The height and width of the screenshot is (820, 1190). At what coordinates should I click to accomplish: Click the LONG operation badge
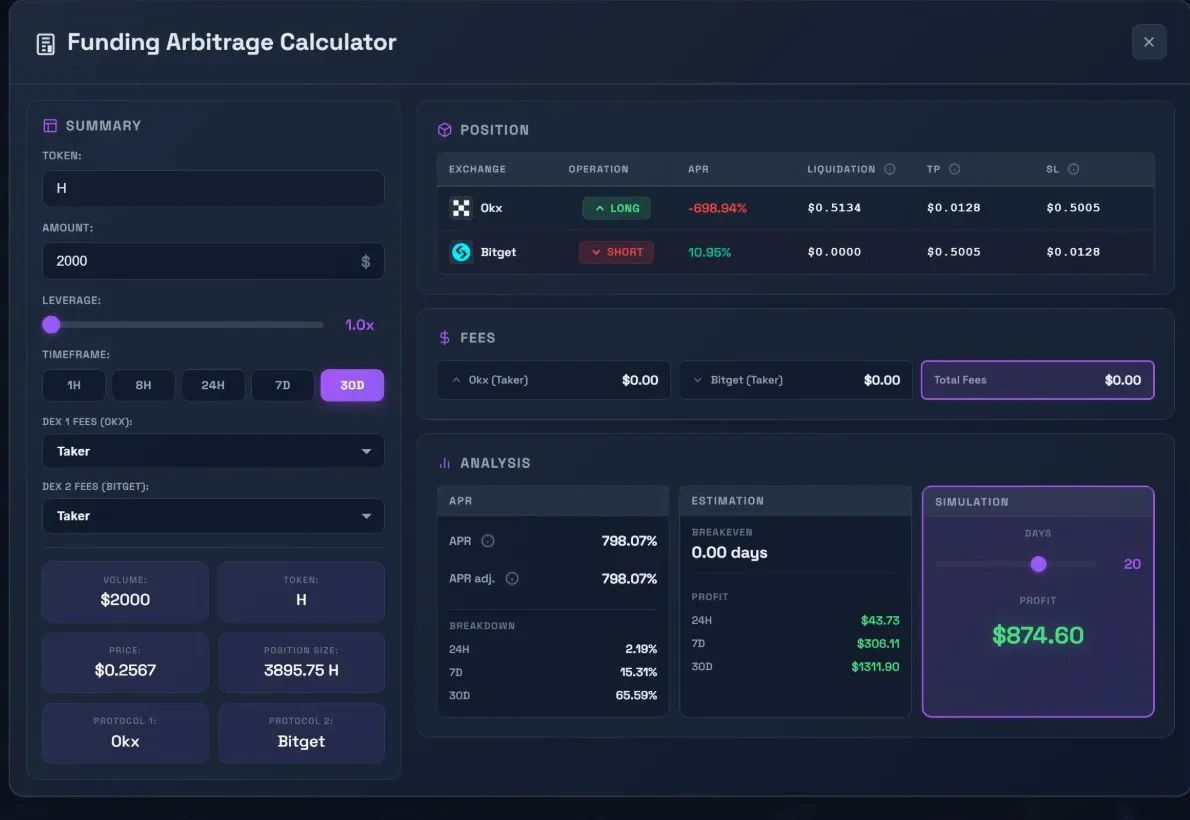(616, 208)
